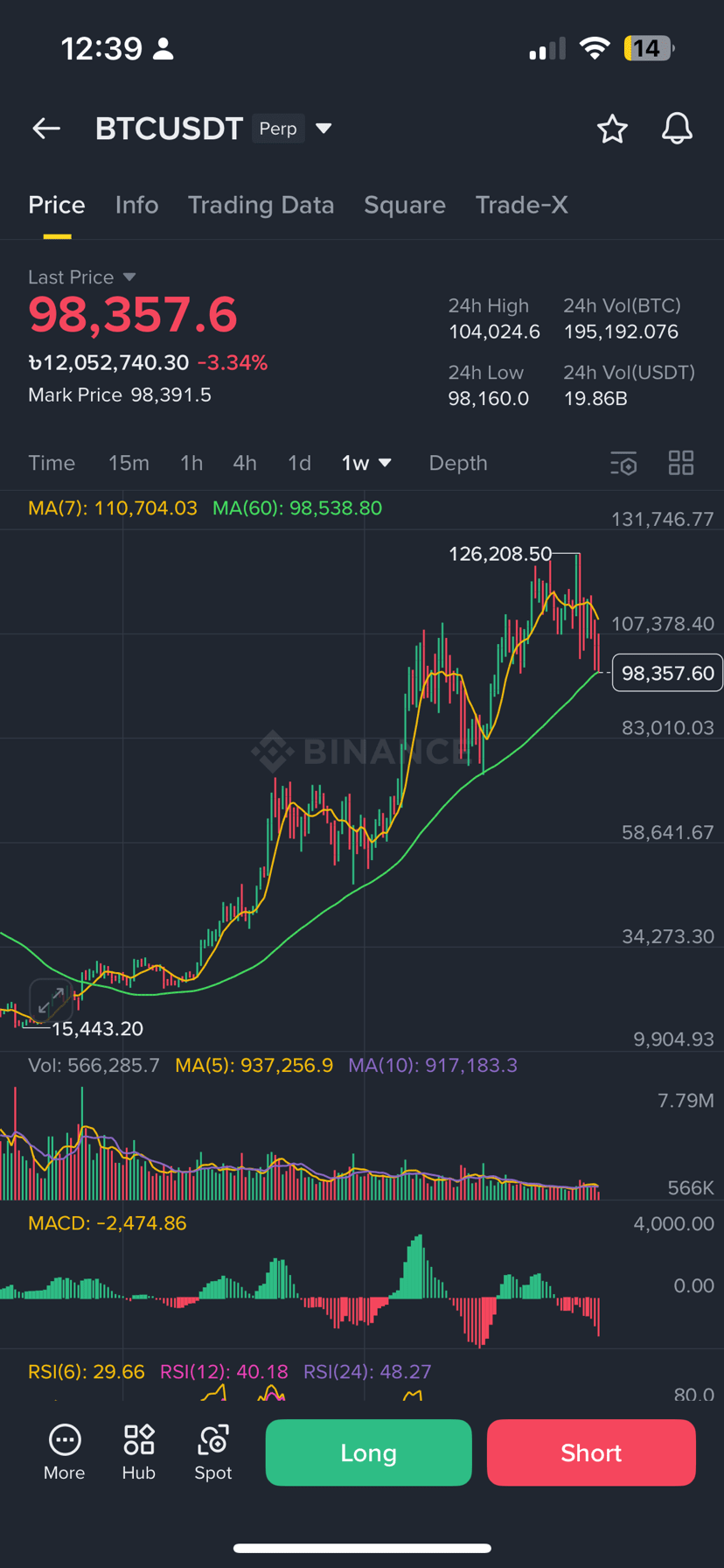Show the Depth chart

(458, 463)
